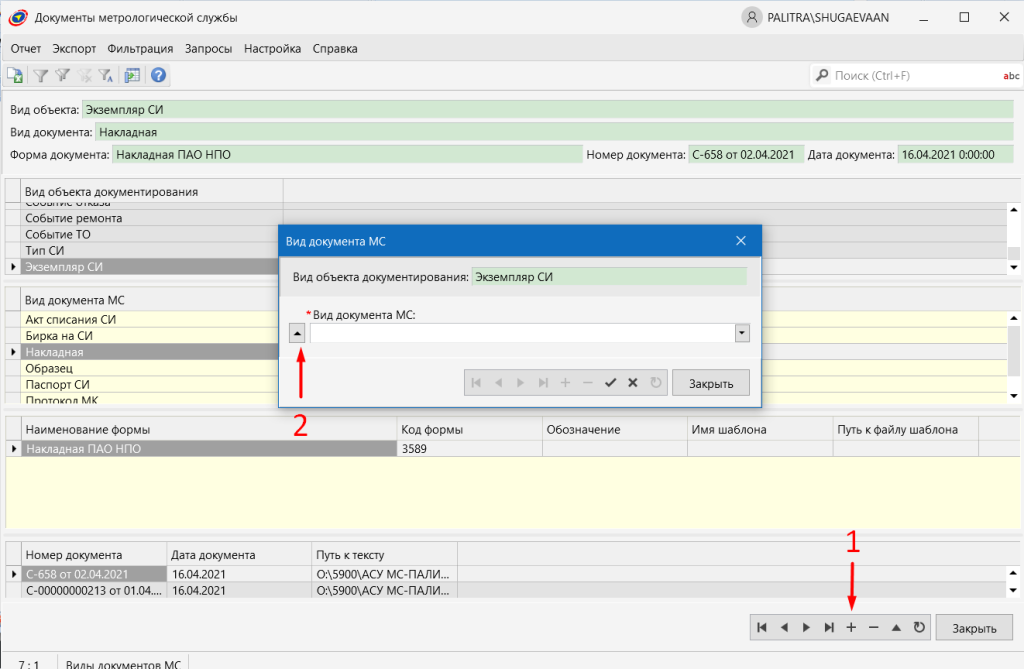Open the Фильтрация menu
Screen dimensions: 1024x669
click(x=140, y=48)
